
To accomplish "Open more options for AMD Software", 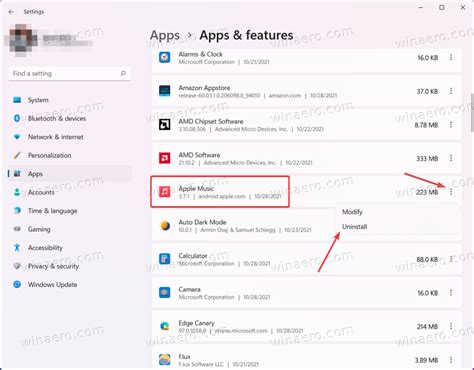I will pos(451,158).
